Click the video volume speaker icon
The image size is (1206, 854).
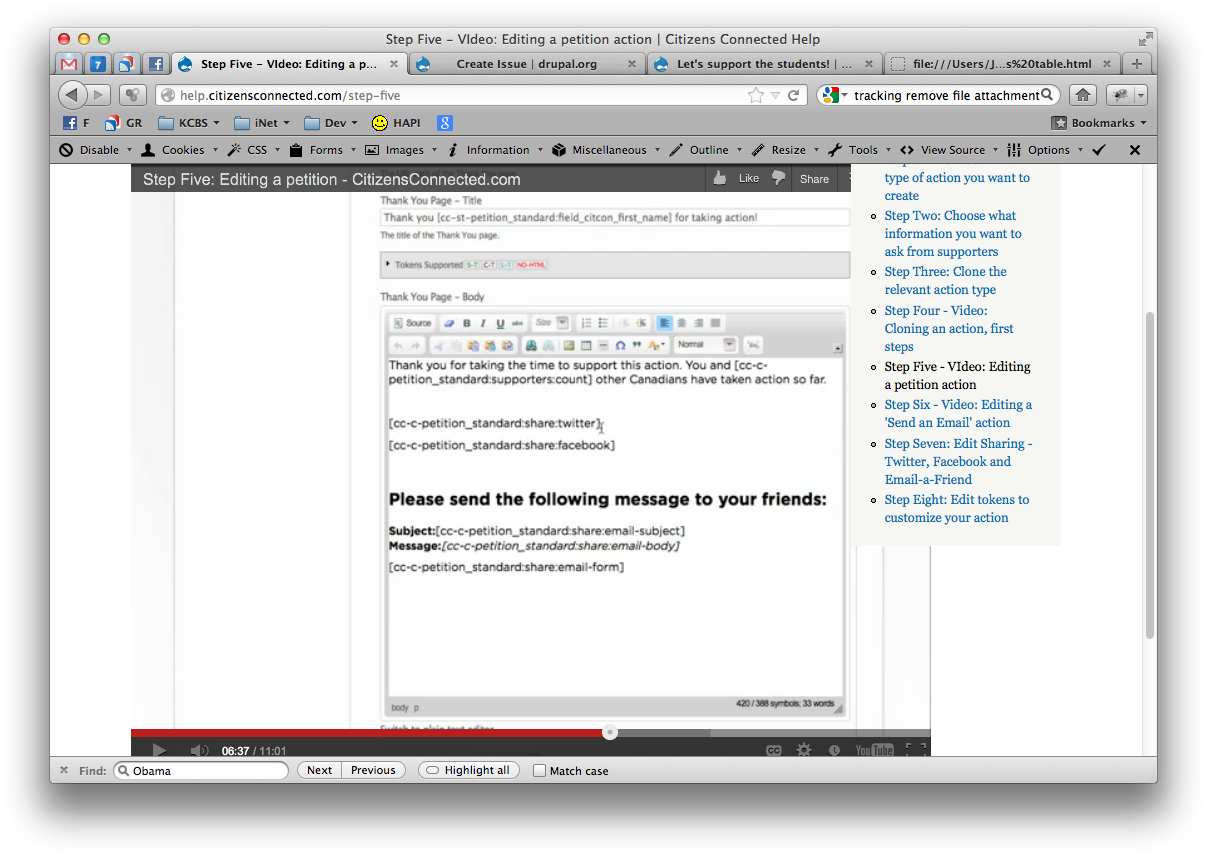tap(199, 750)
